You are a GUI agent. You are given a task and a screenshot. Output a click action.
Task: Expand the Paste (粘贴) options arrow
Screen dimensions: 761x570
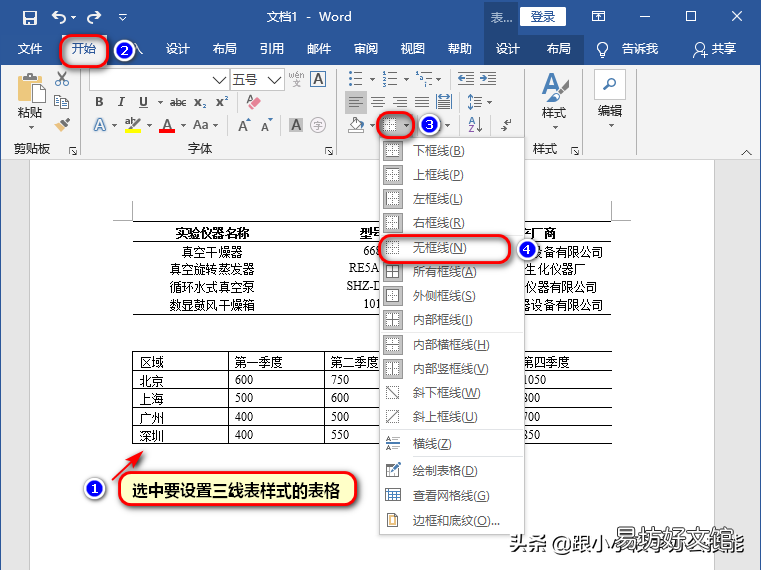31,128
